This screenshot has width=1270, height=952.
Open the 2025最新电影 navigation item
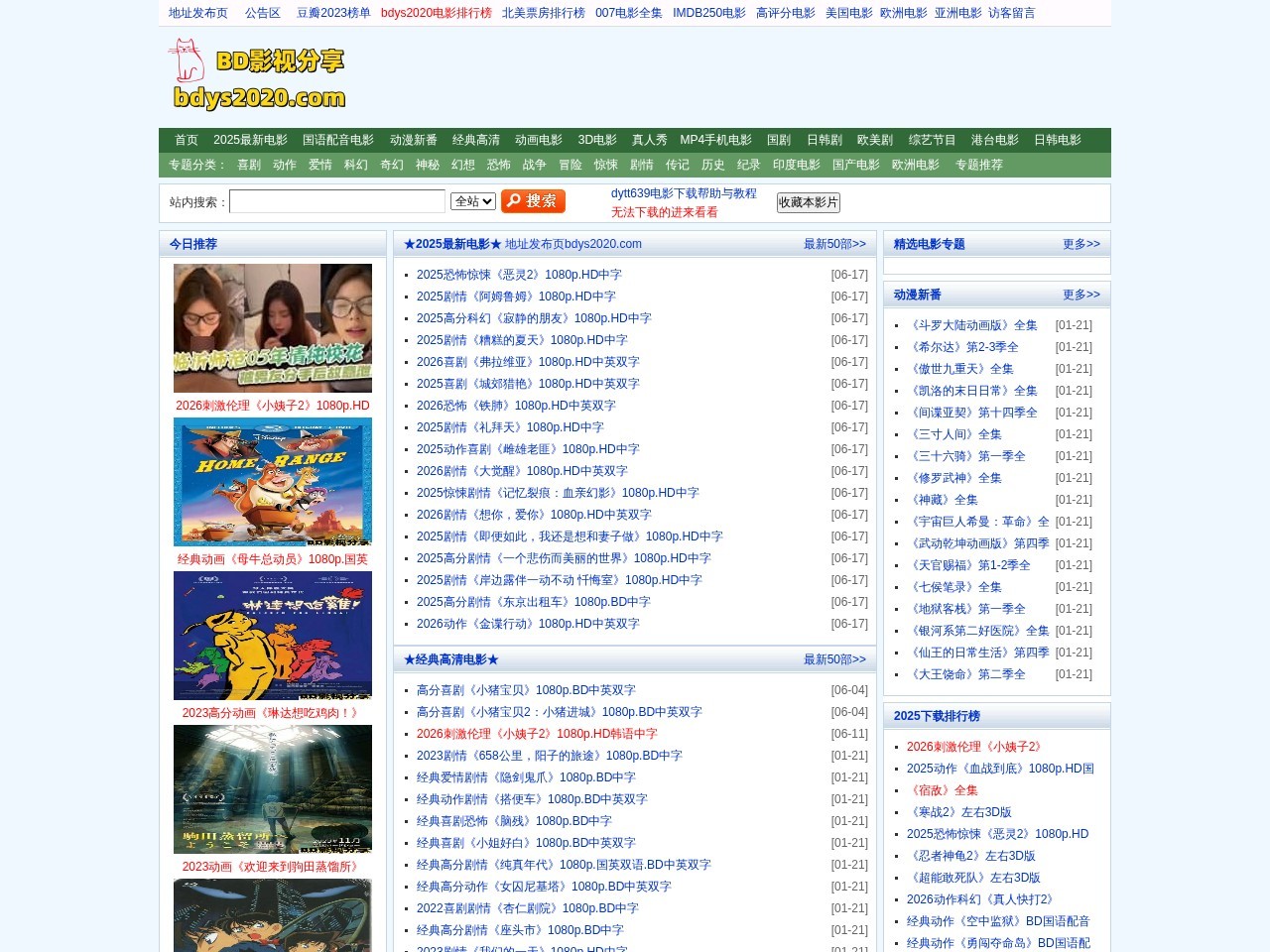pyautogui.click(x=250, y=140)
